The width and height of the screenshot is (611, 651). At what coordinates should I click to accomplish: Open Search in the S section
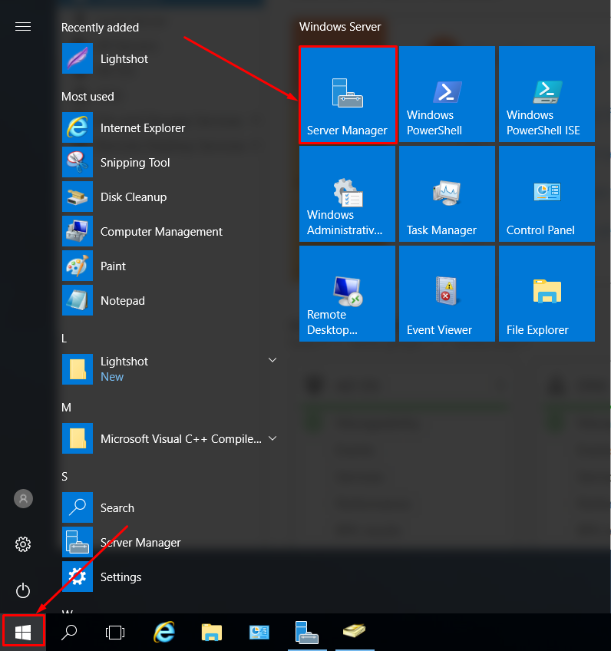click(x=169, y=507)
